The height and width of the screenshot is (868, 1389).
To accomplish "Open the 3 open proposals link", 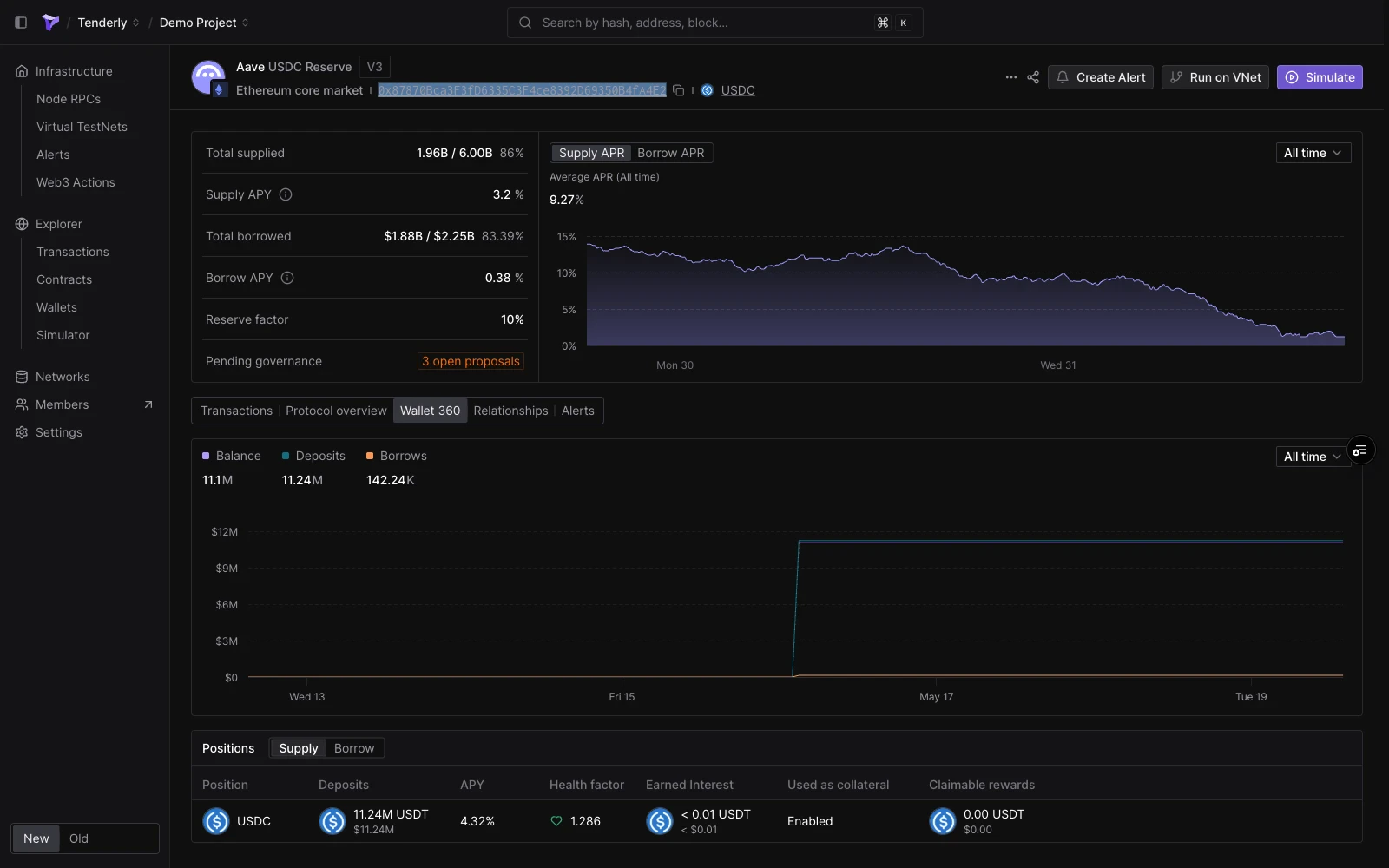I will [471, 361].
